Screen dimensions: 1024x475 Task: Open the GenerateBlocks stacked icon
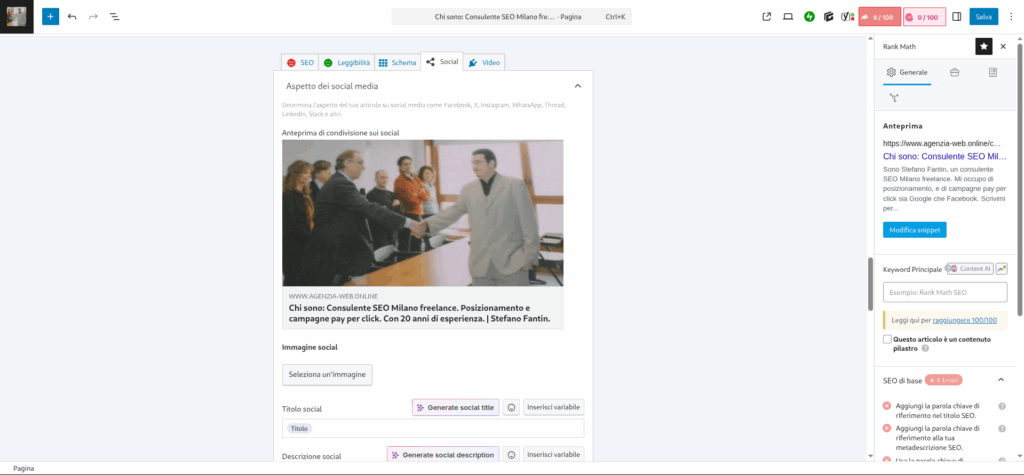pos(829,17)
